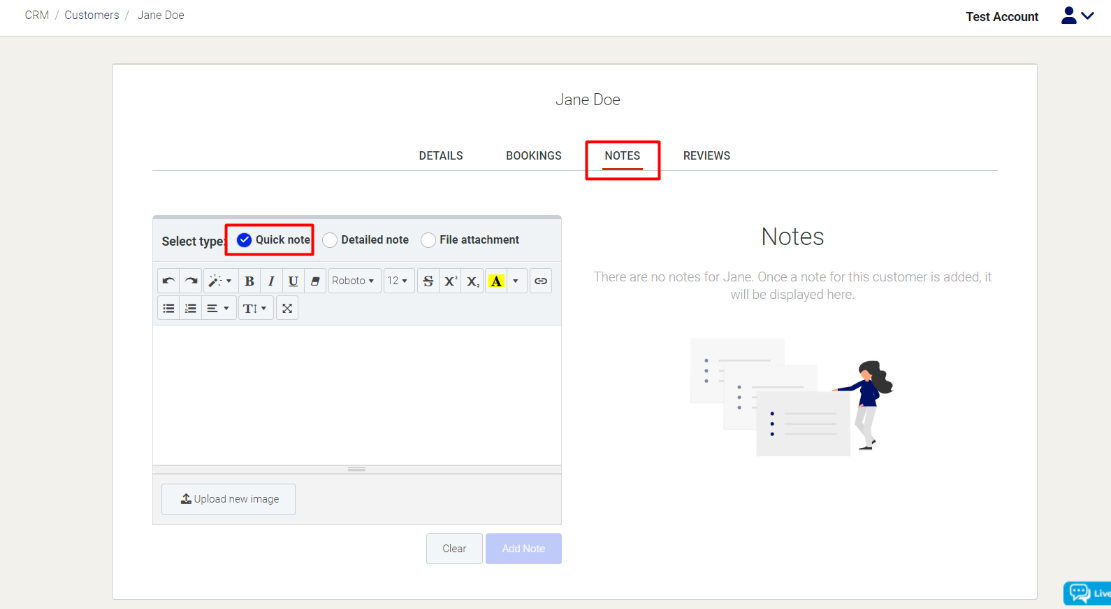The height and width of the screenshot is (609, 1111).
Task: Open the Roboto font dropdown
Action: [353, 280]
